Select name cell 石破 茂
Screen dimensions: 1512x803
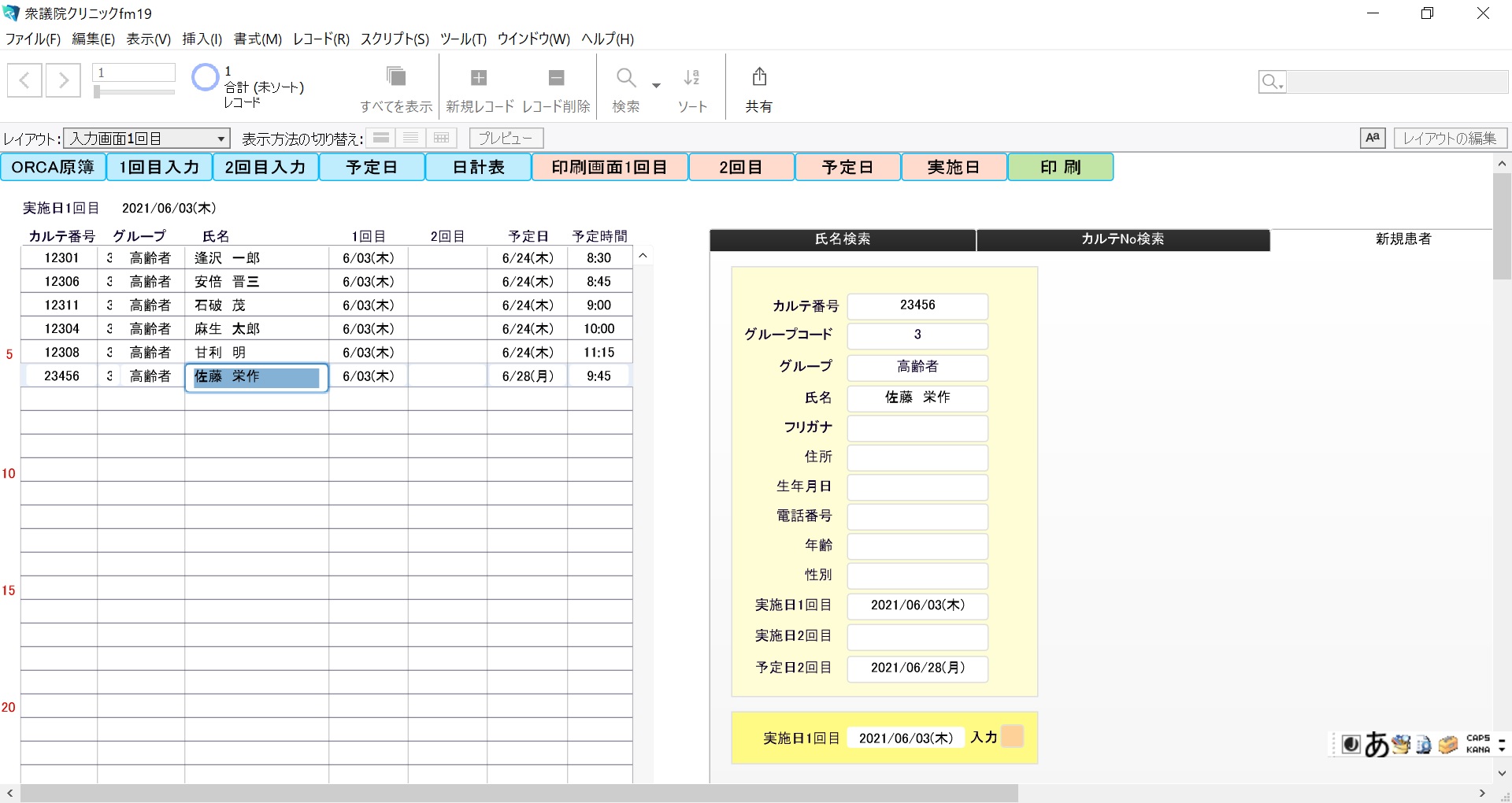(x=257, y=305)
